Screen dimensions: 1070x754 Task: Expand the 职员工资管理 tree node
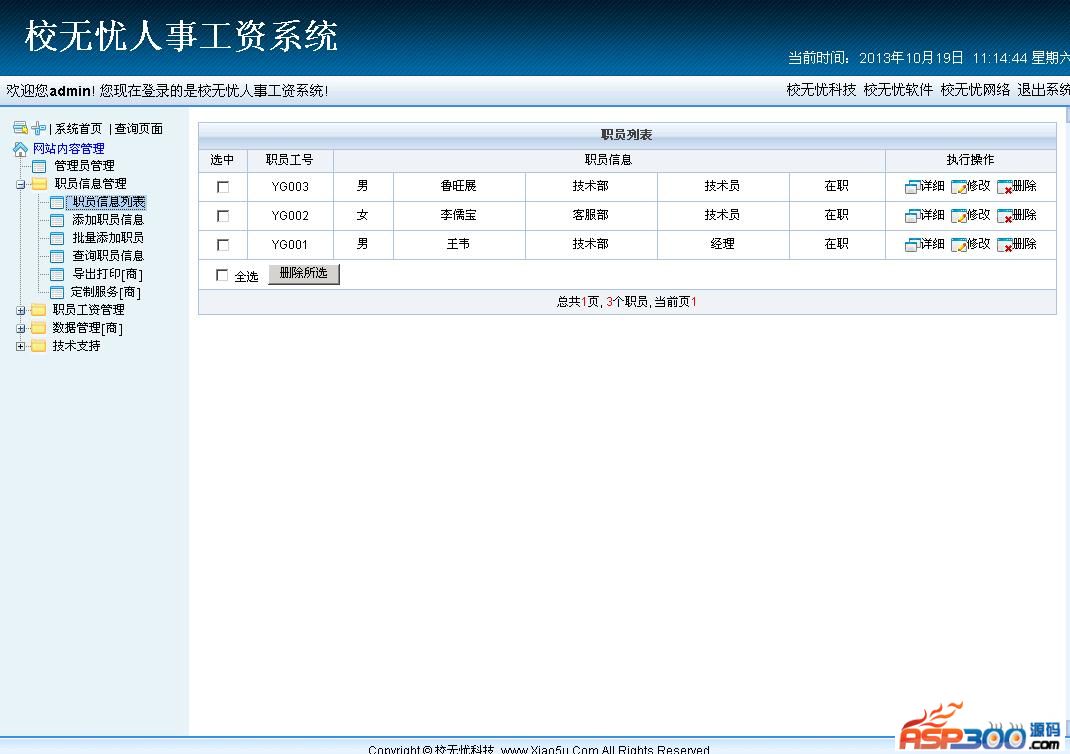pos(20,310)
